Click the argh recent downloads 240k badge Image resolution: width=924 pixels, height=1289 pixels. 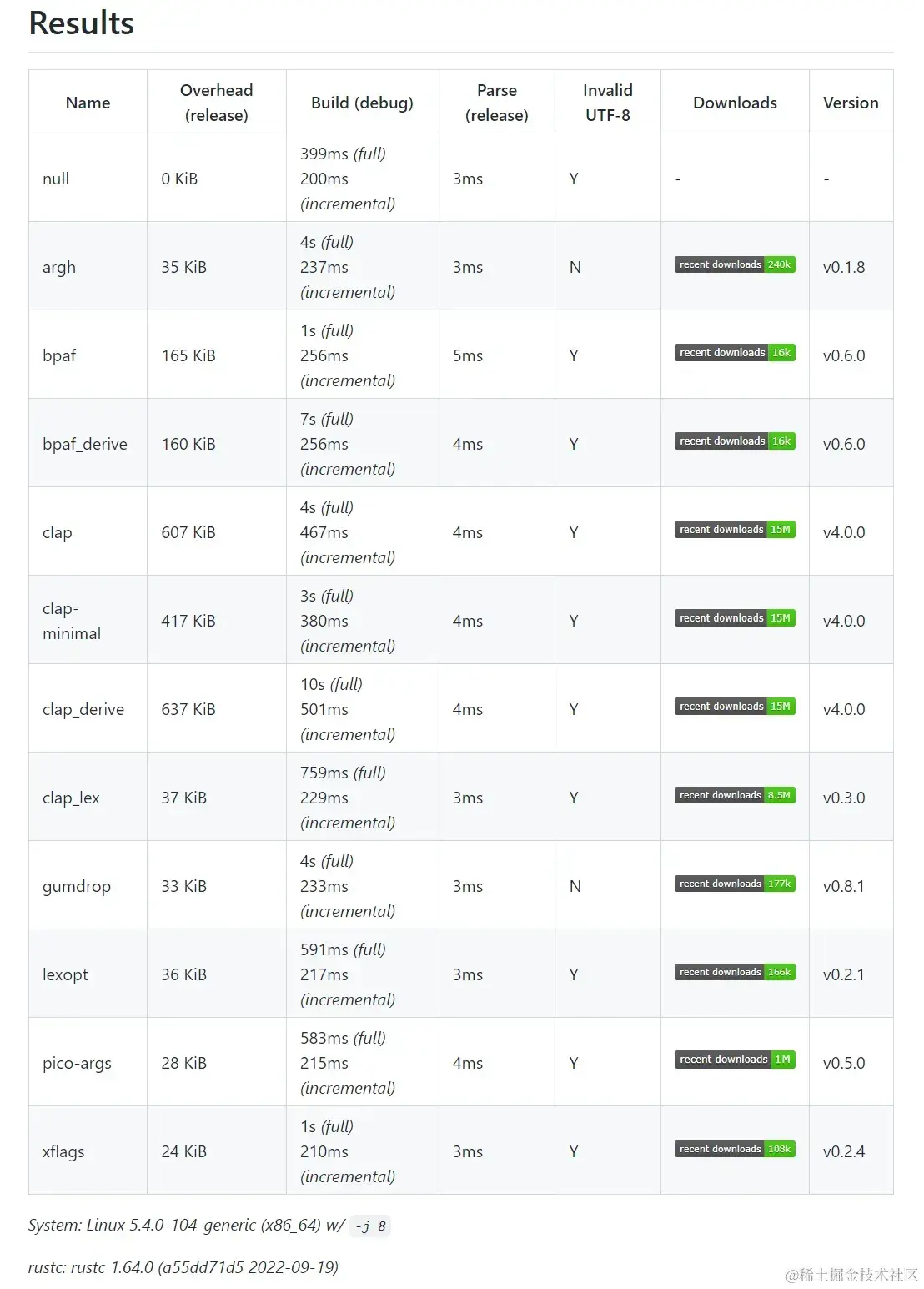tap(735, 264)
